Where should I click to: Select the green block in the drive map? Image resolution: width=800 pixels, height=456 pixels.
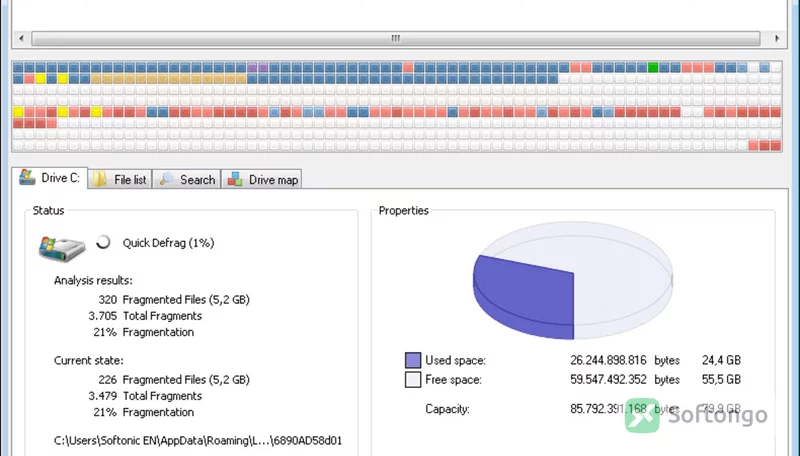pyautogui.click(x=653, y=67)
